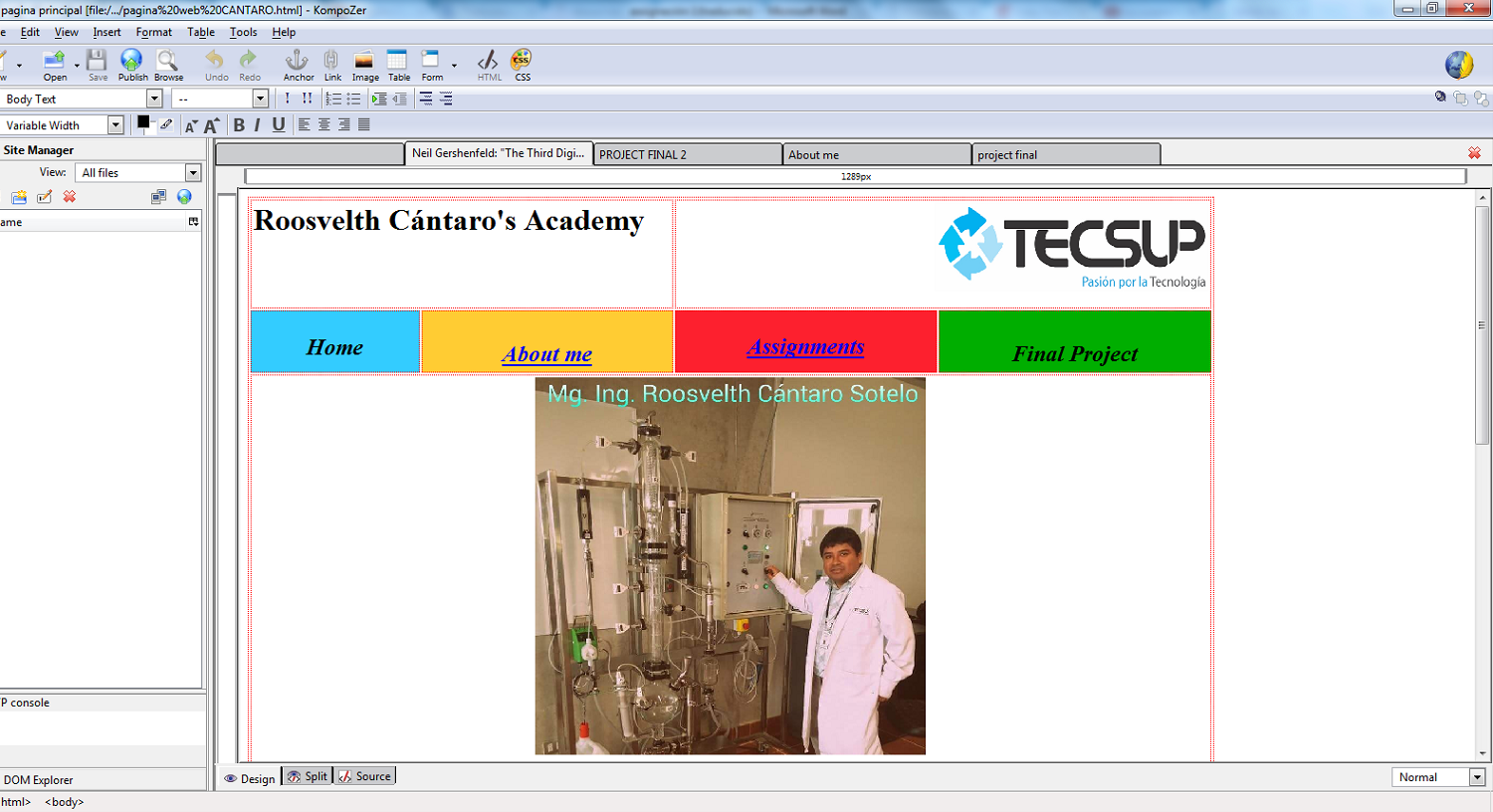
Task: Click the red X remove icon in Site Manager
Action: (70, 197)
